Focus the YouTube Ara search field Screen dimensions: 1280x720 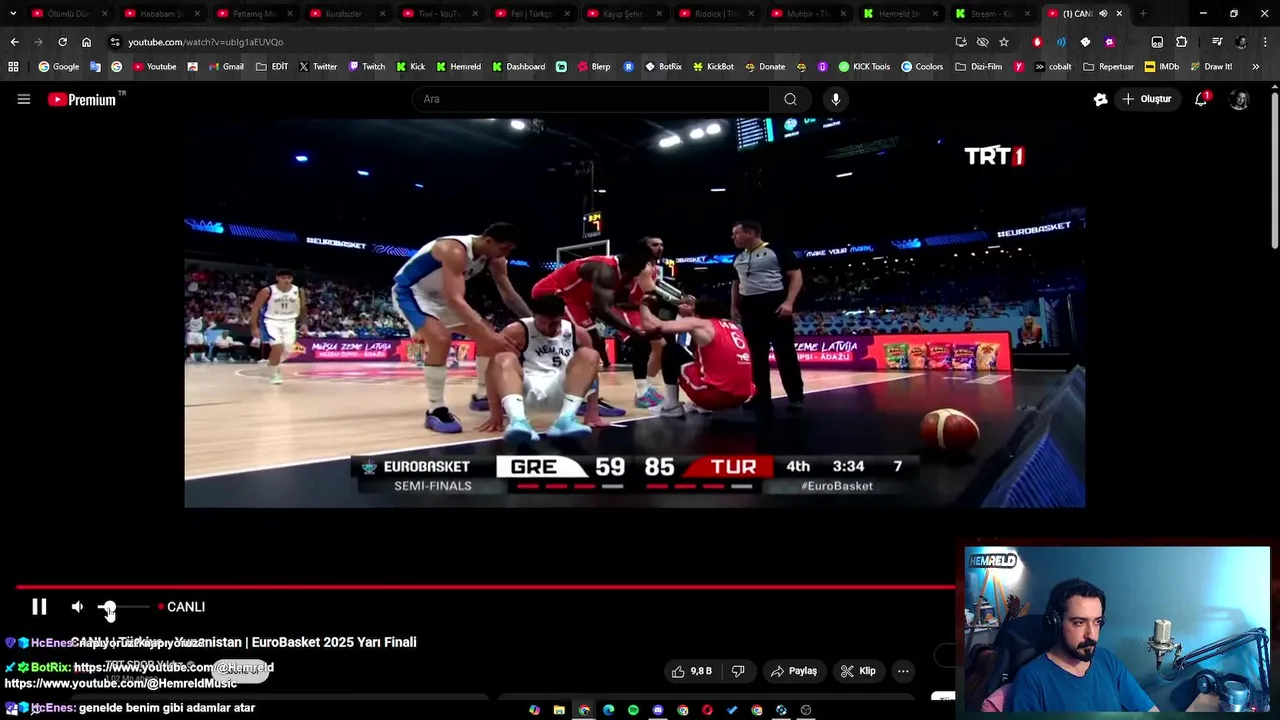(x=590, y=99)
